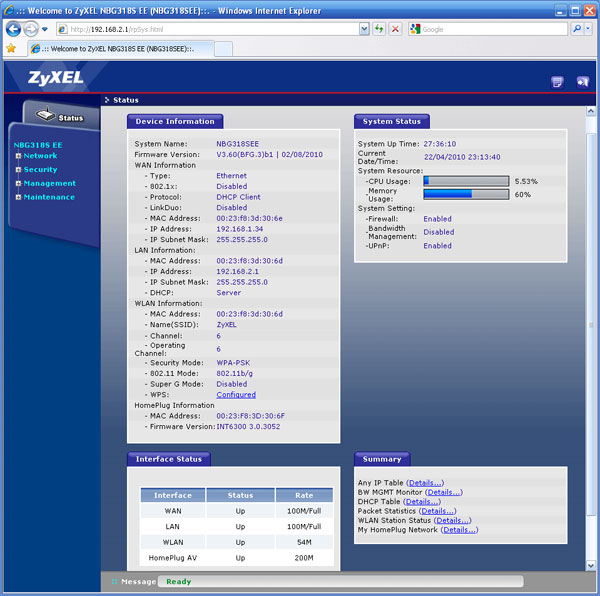Click the CPU Usage progress bar
The width and height of the screenshot is (600, 596).
466,181
